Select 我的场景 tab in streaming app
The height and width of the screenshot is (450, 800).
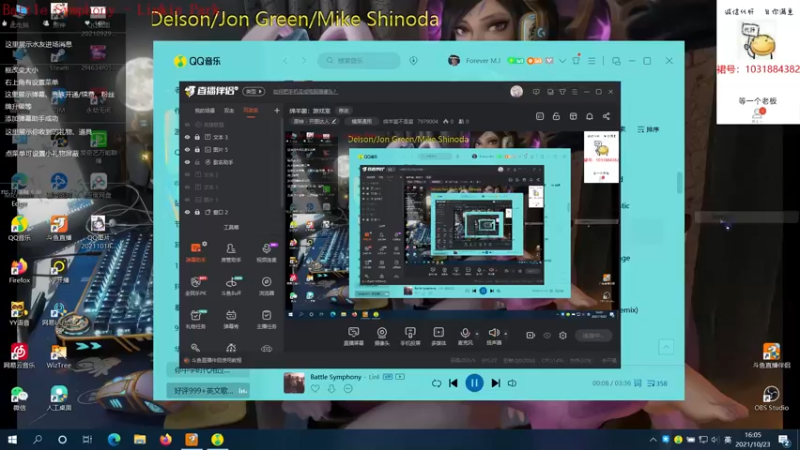pos(205,111)
